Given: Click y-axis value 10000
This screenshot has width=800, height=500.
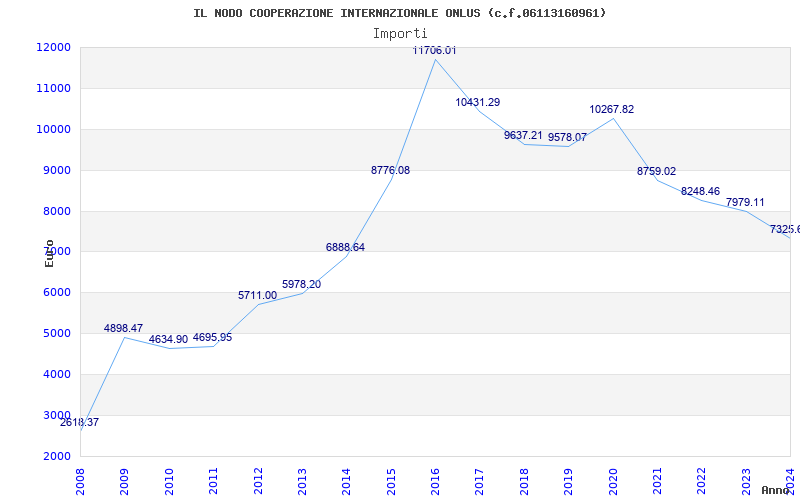Looking at the screenshot, I should (x=53, y=129).
